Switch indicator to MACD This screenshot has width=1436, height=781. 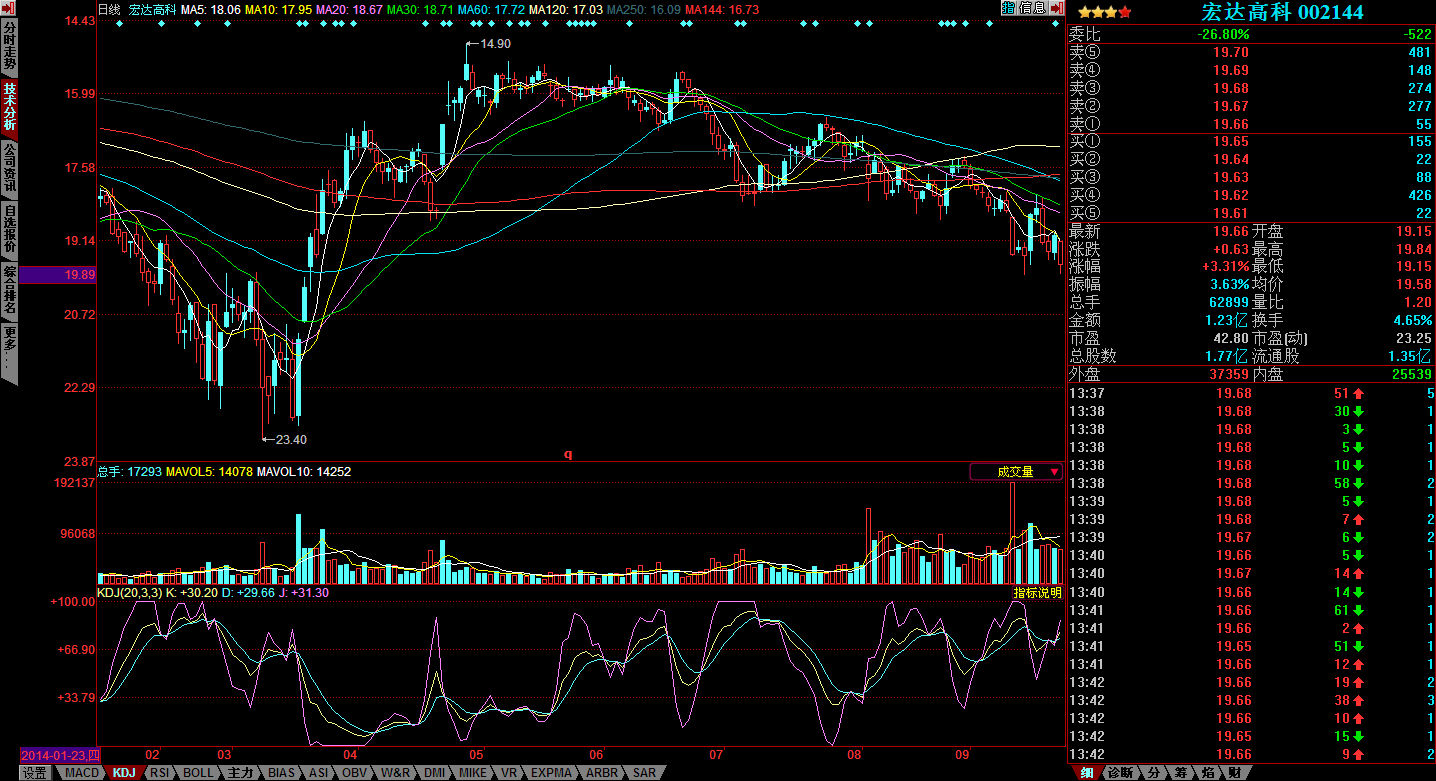click(82, 773)
